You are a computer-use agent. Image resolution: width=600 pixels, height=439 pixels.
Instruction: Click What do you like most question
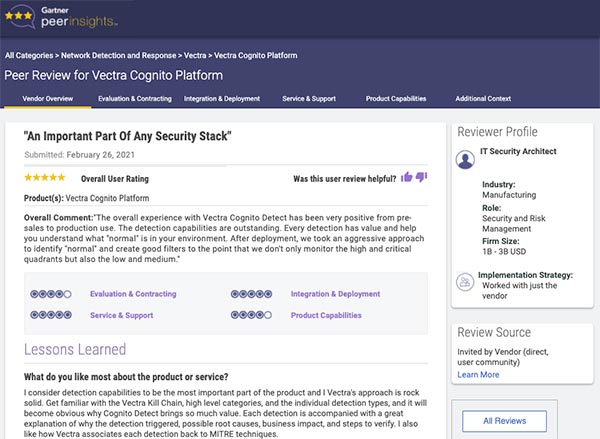[126, 377]
